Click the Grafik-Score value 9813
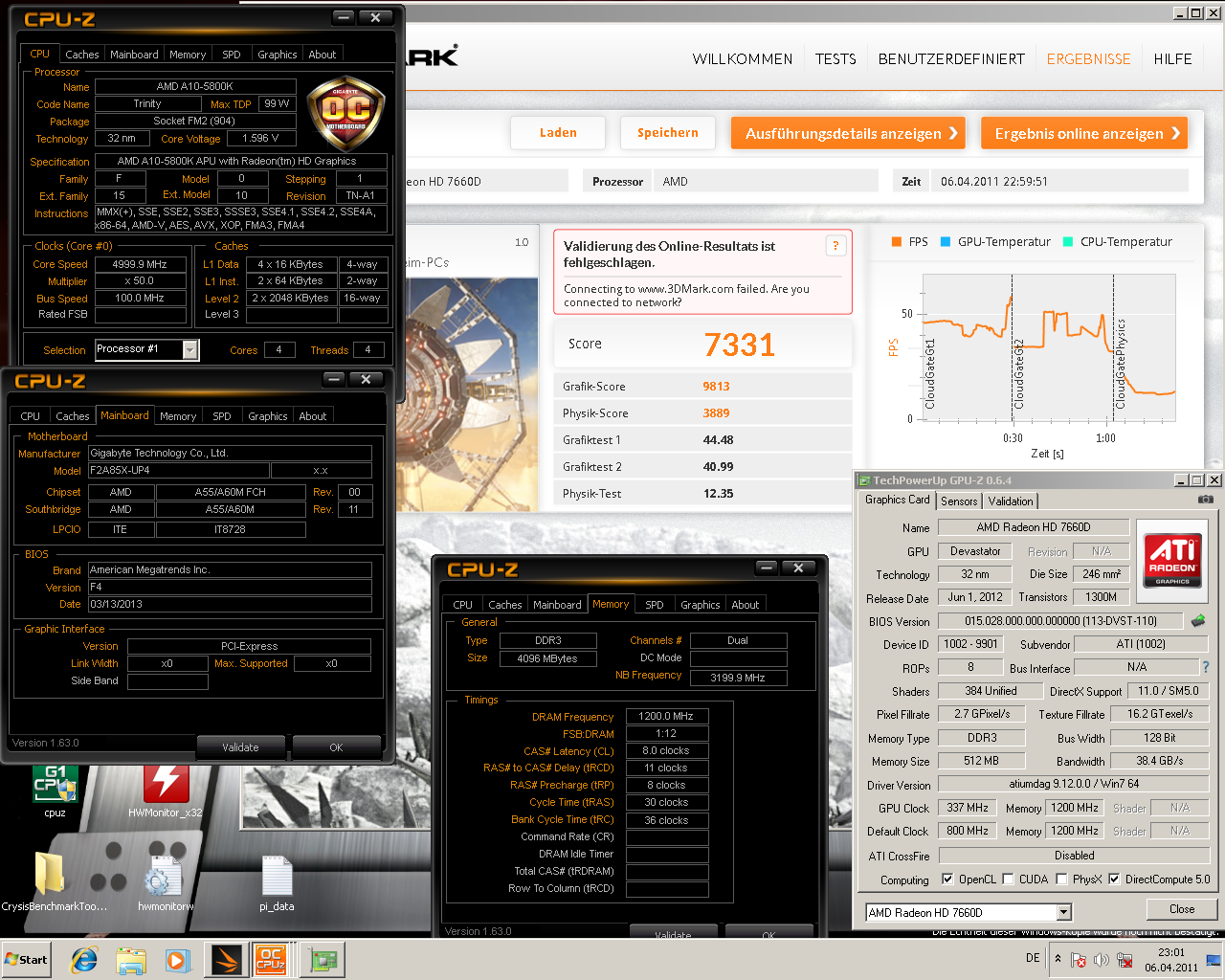 pyautogui.click(x=716, y=387)
